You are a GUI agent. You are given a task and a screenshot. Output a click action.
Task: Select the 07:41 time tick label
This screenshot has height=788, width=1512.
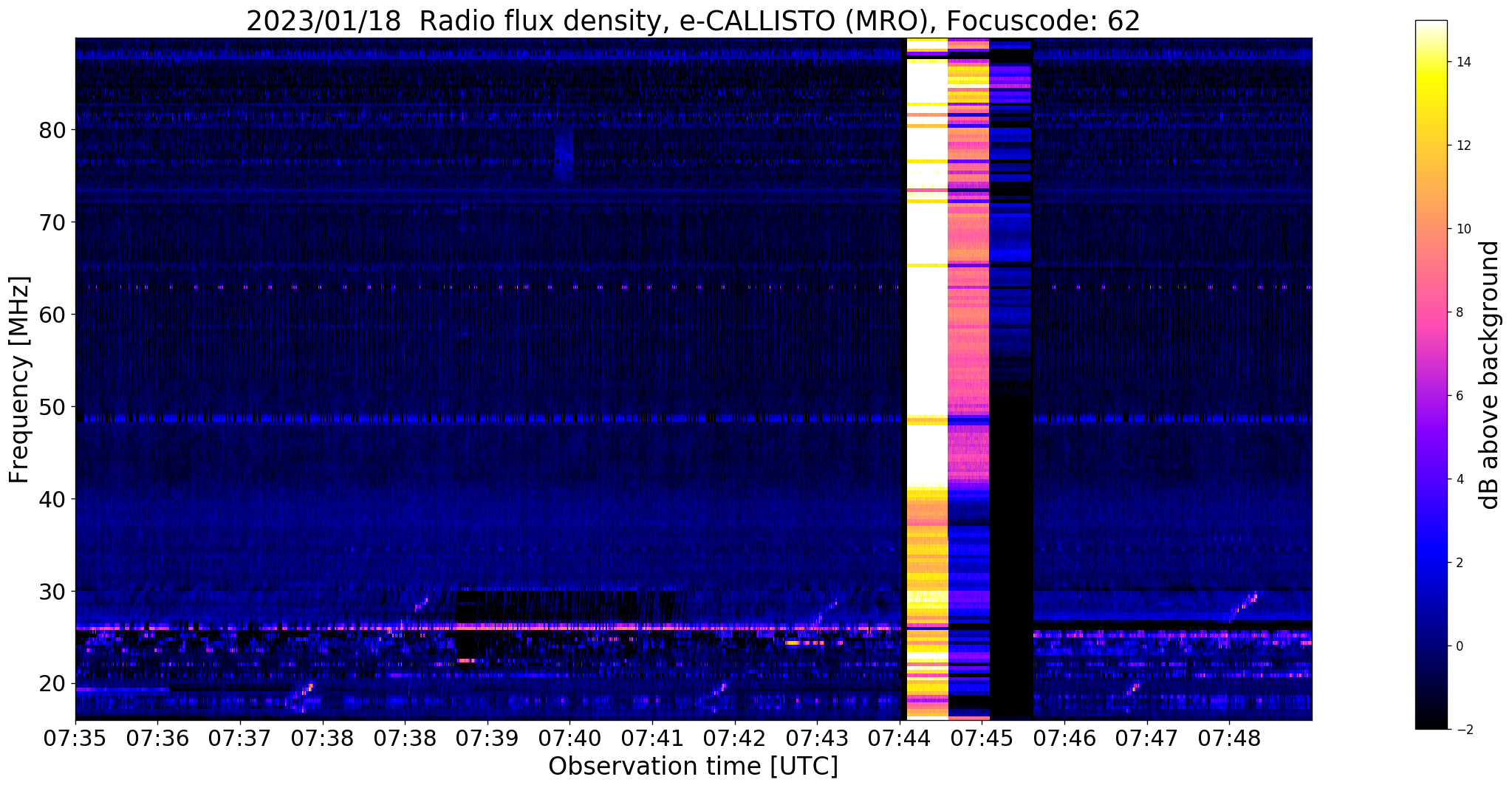652,739
